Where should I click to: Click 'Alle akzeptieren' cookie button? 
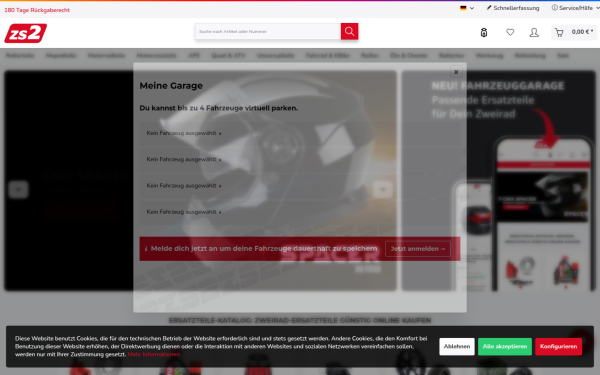504,346
